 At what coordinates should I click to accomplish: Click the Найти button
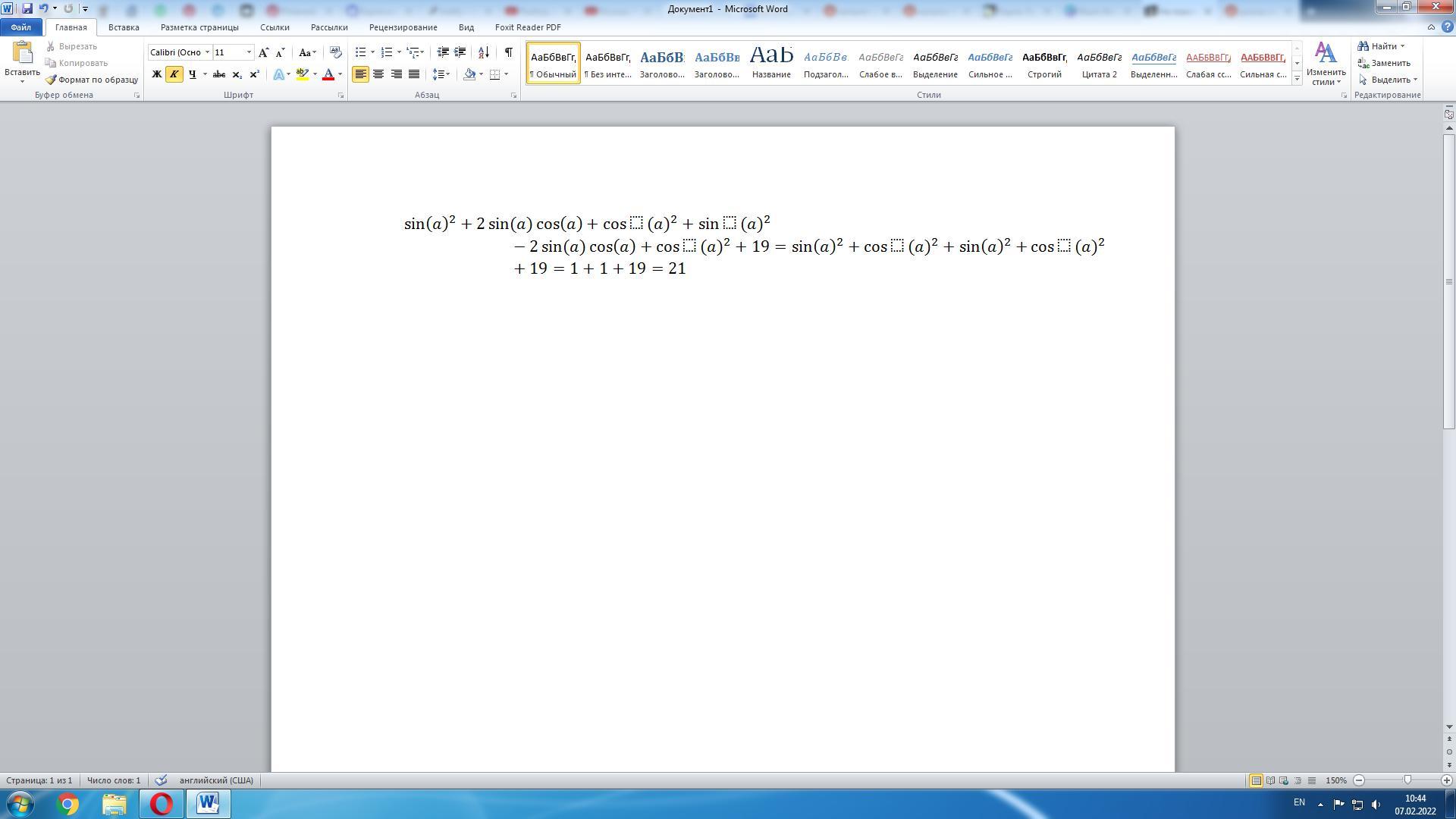[1382, 46]
